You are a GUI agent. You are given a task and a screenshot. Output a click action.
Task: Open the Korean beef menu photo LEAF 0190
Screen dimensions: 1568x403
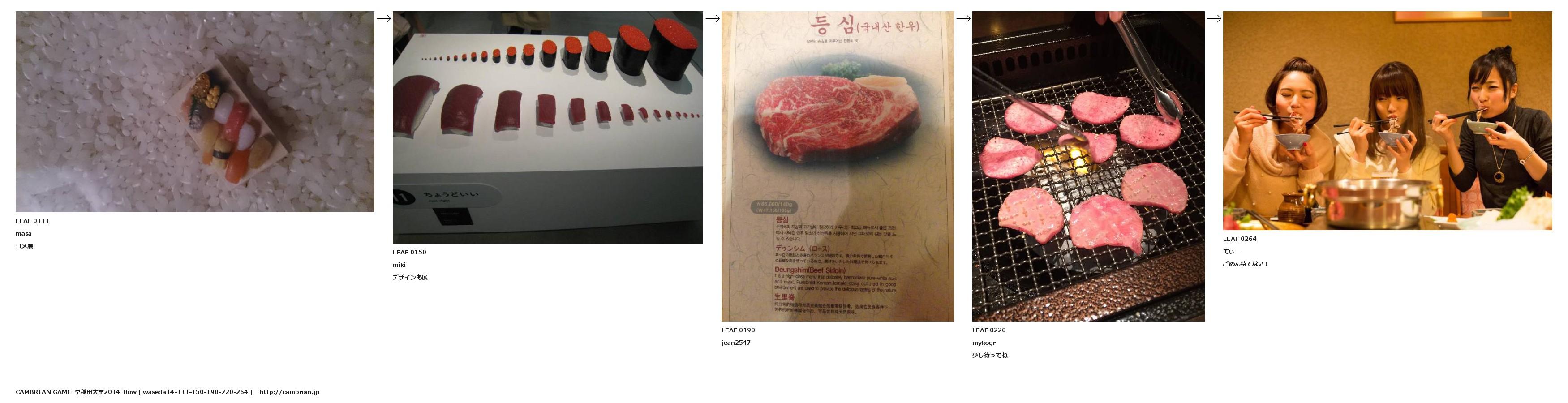click(x=838, y=166)
